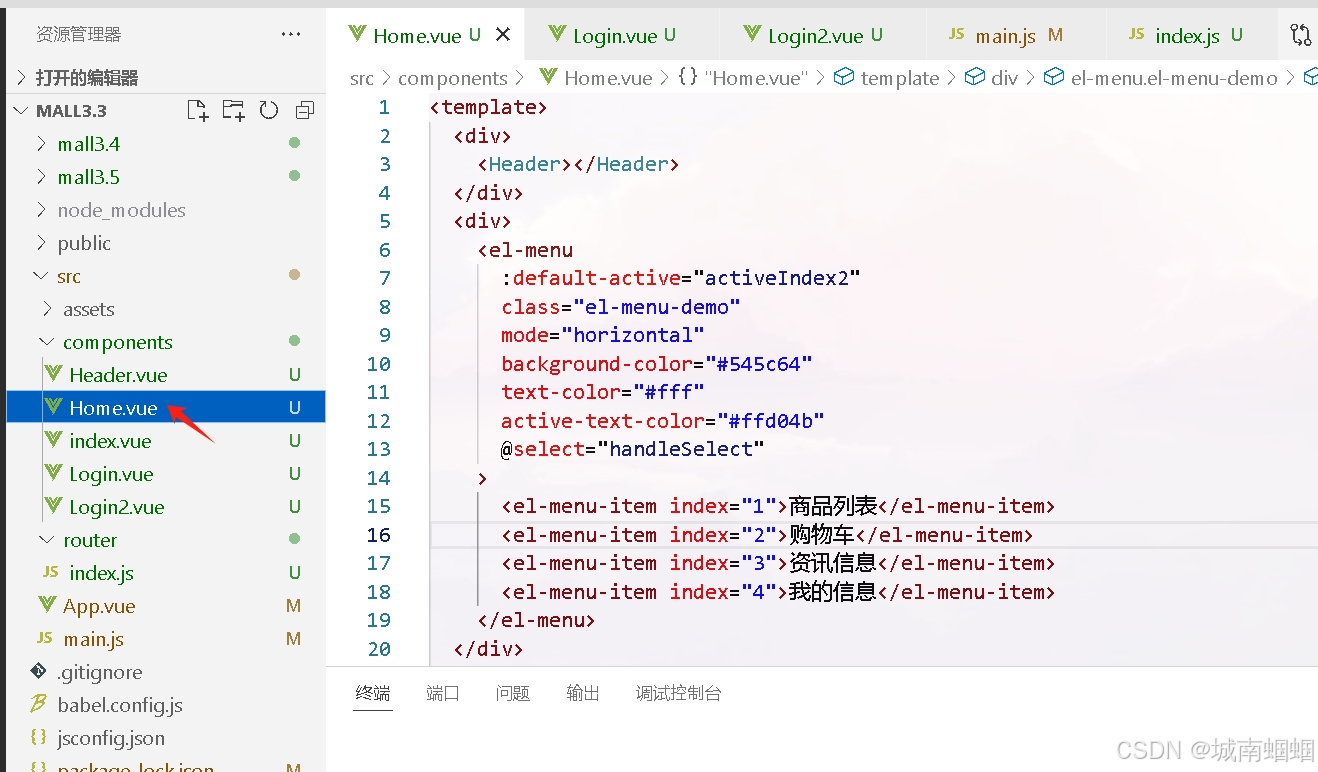The image size is (1318, 772).
Task: Open the main.js editor tab
Action: coord(1016,35)
